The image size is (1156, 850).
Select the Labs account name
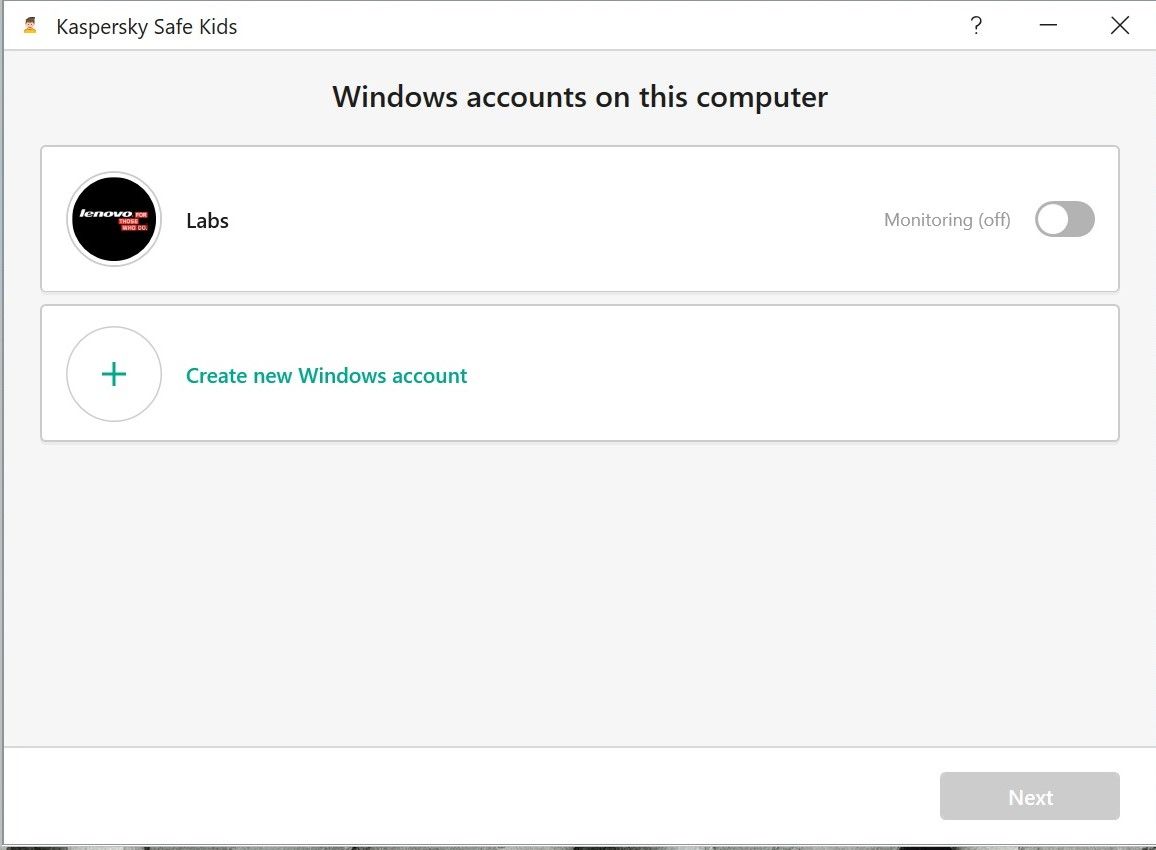pyautogui.click(x=207, y=220)
